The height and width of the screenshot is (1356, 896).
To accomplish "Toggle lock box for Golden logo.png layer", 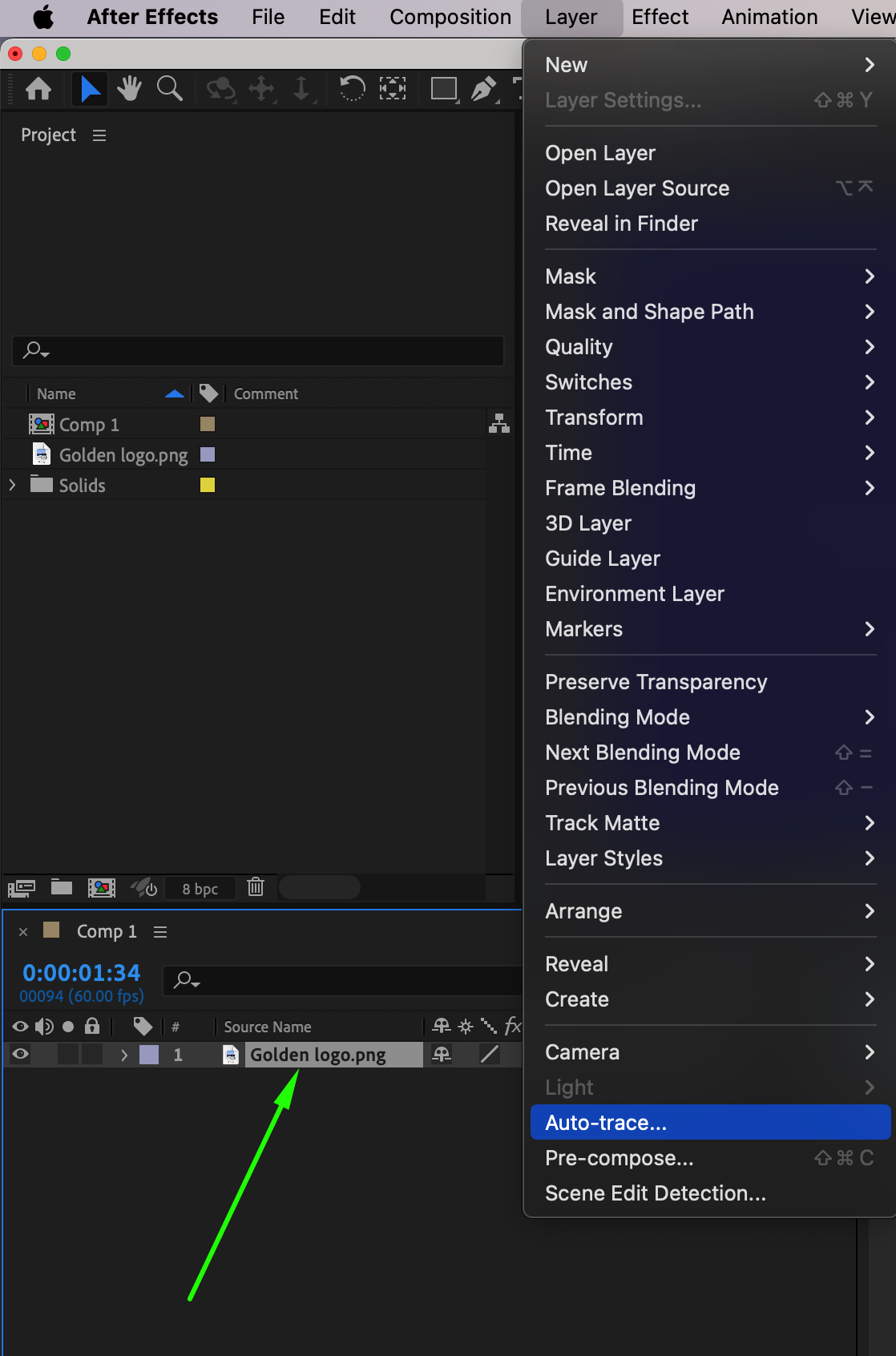I will coord(92,1055).
